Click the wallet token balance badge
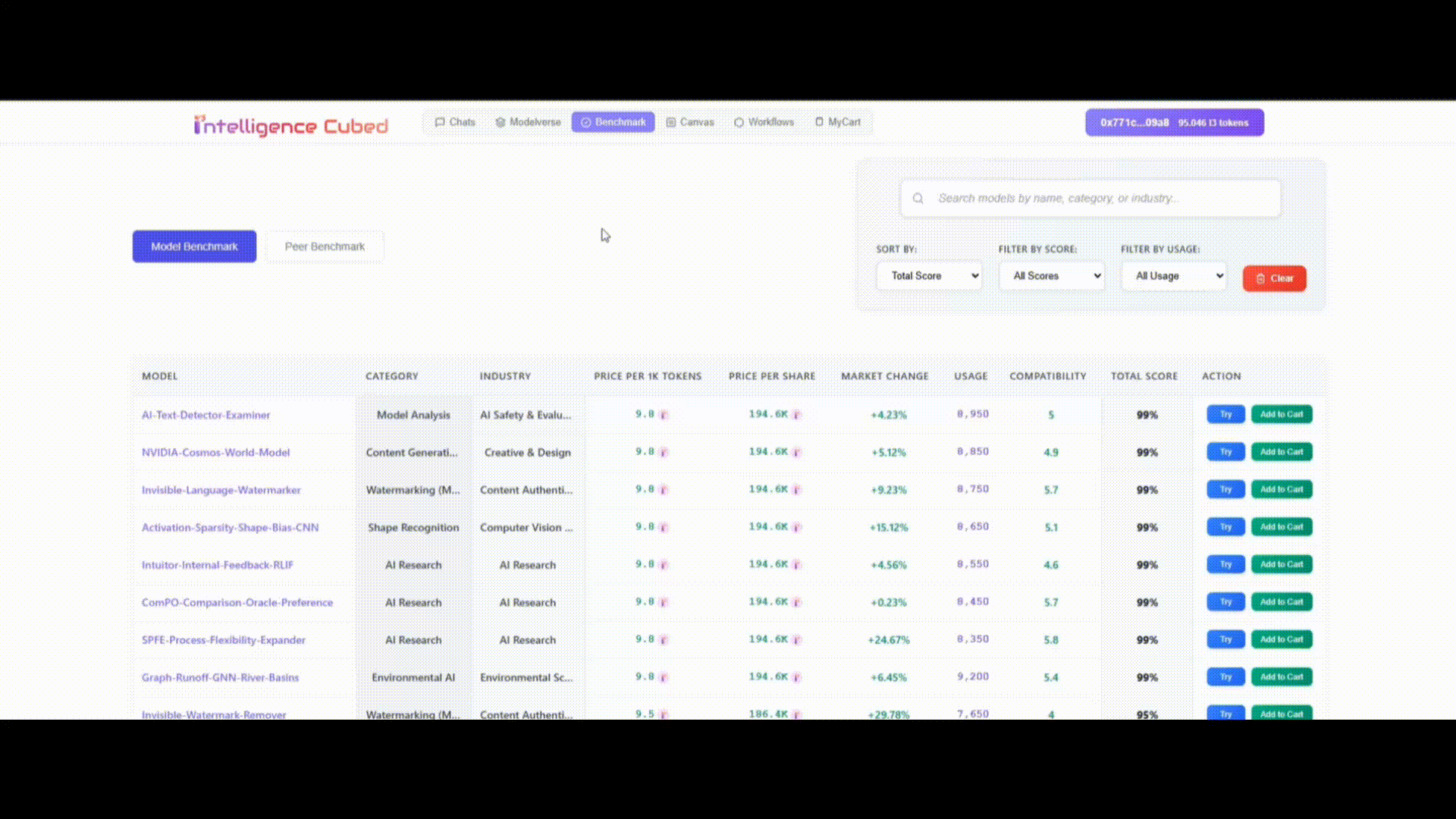Image resolution: width=1456 pixels, height=819 pixels. [x=1174, y=122]
